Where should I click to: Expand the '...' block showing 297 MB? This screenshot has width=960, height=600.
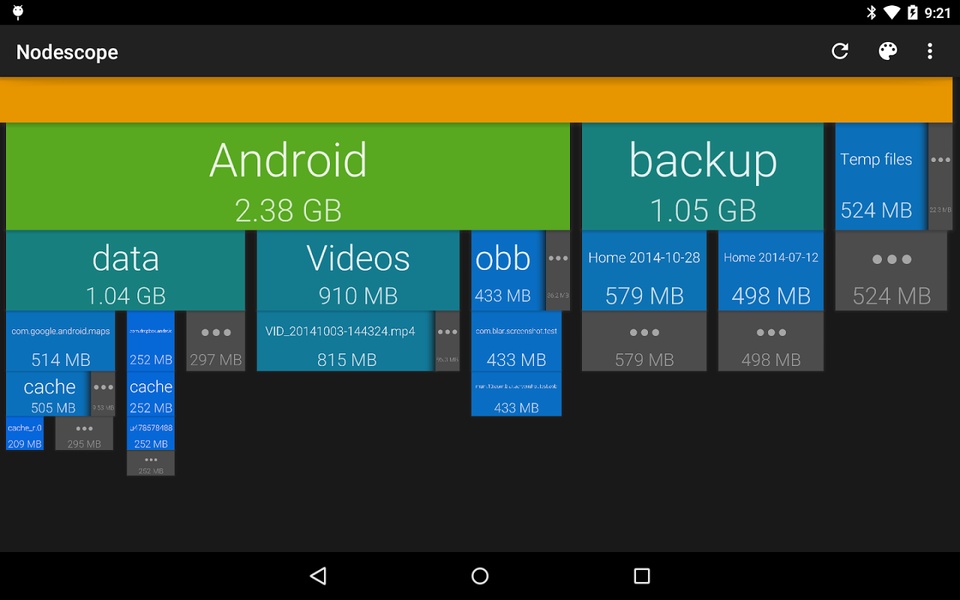(216, 341)
